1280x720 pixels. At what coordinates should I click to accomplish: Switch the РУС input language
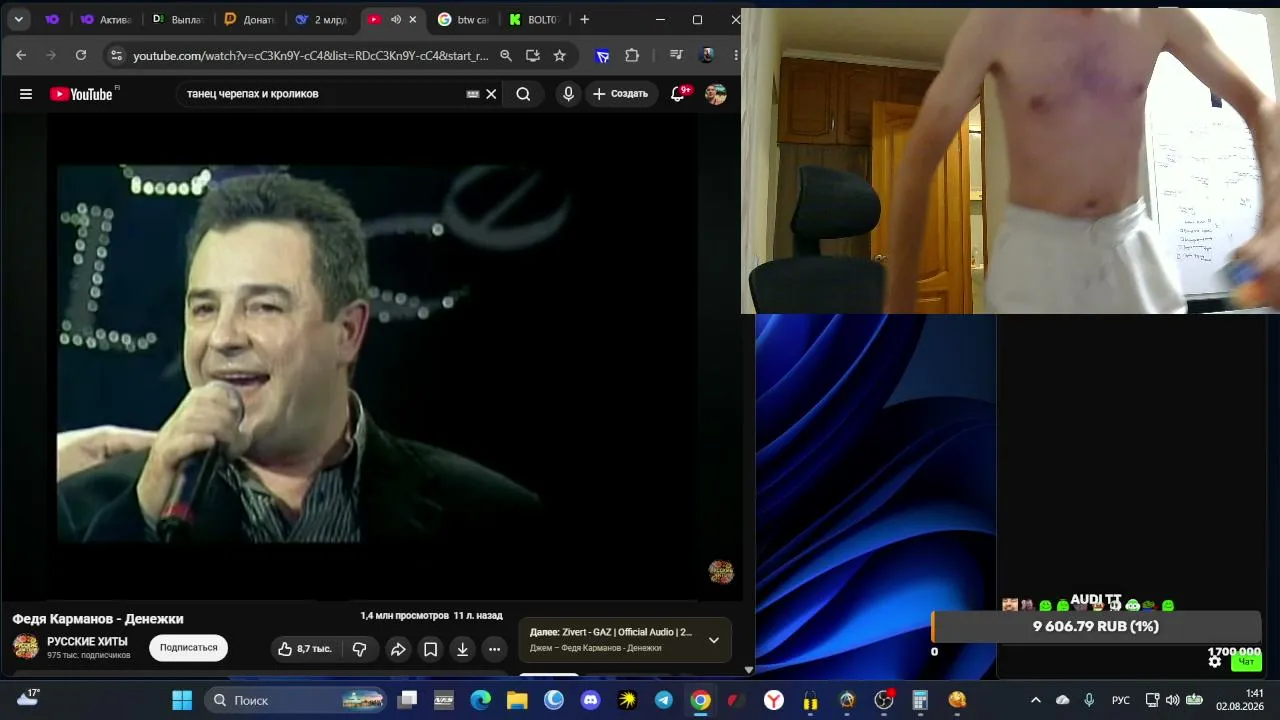[1121, 700]
